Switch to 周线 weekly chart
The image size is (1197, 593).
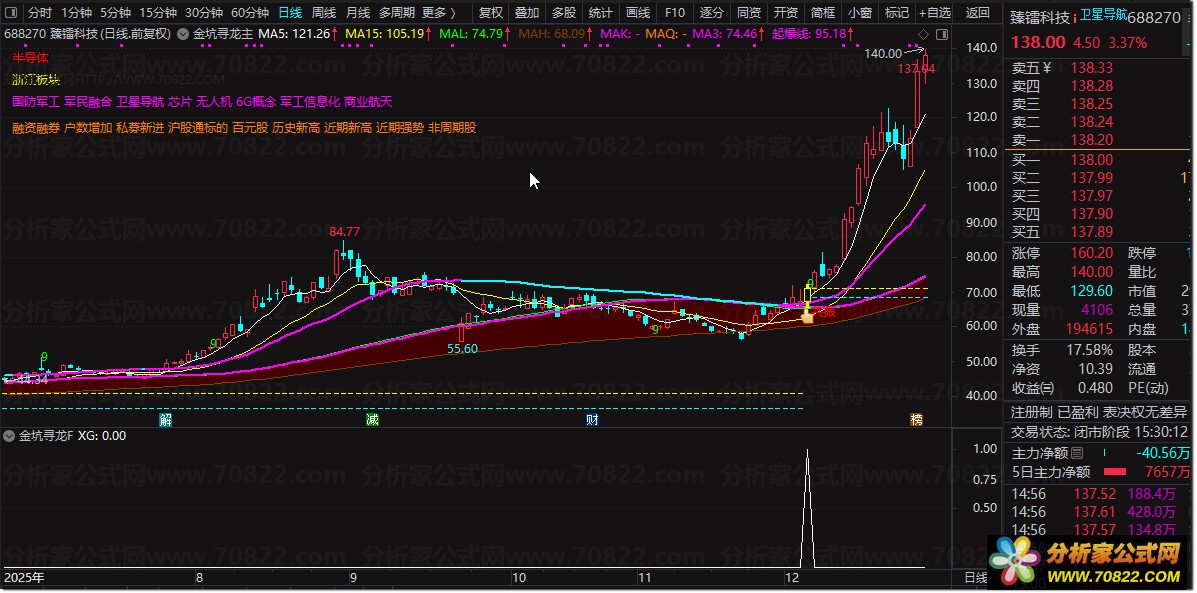[x=324, y=12]
